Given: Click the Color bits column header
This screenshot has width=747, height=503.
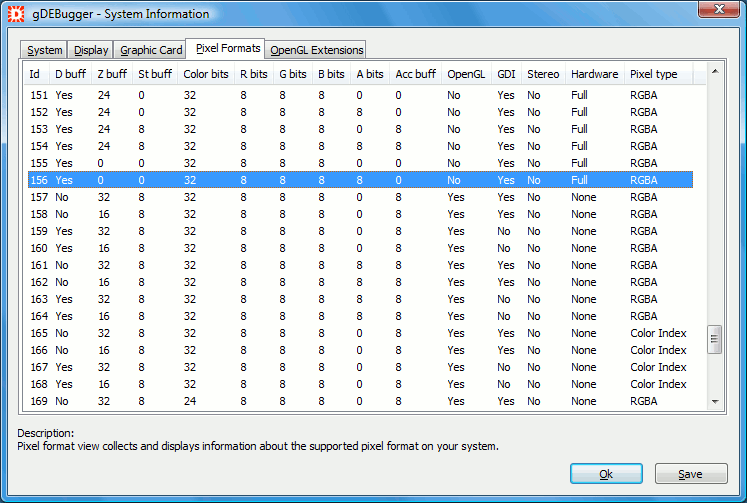Looking at the screenshot, I should pyautogui.click(x=205, y=74).
